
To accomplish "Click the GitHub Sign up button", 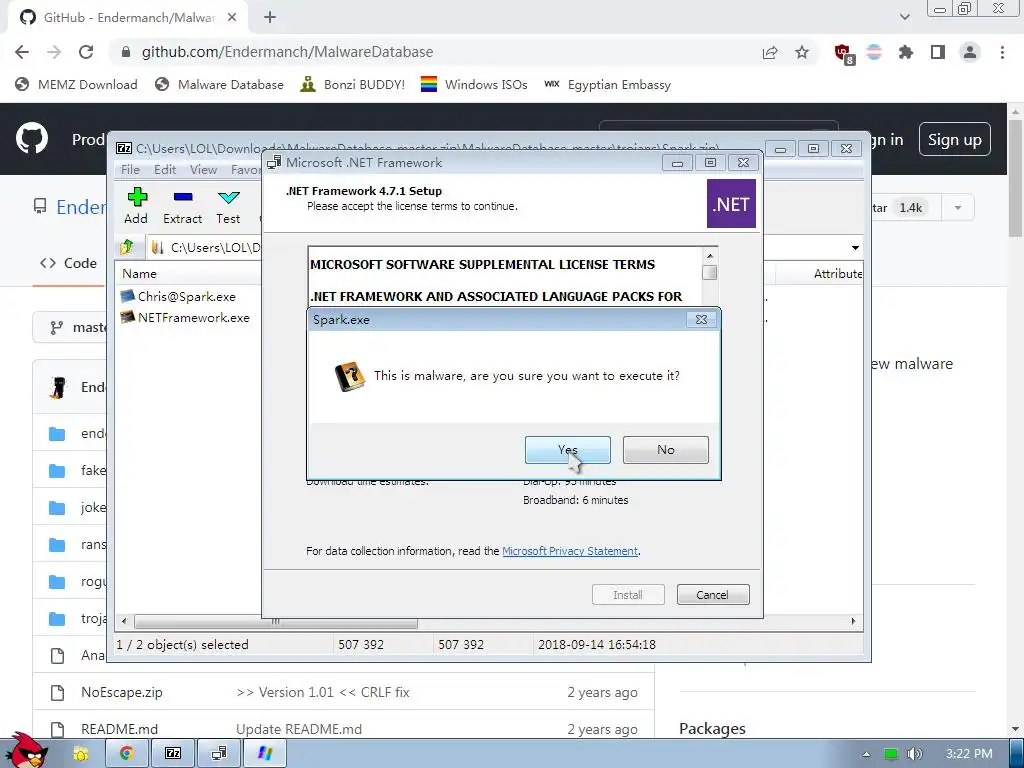I will pyautogui.click(x=954, y=139).
